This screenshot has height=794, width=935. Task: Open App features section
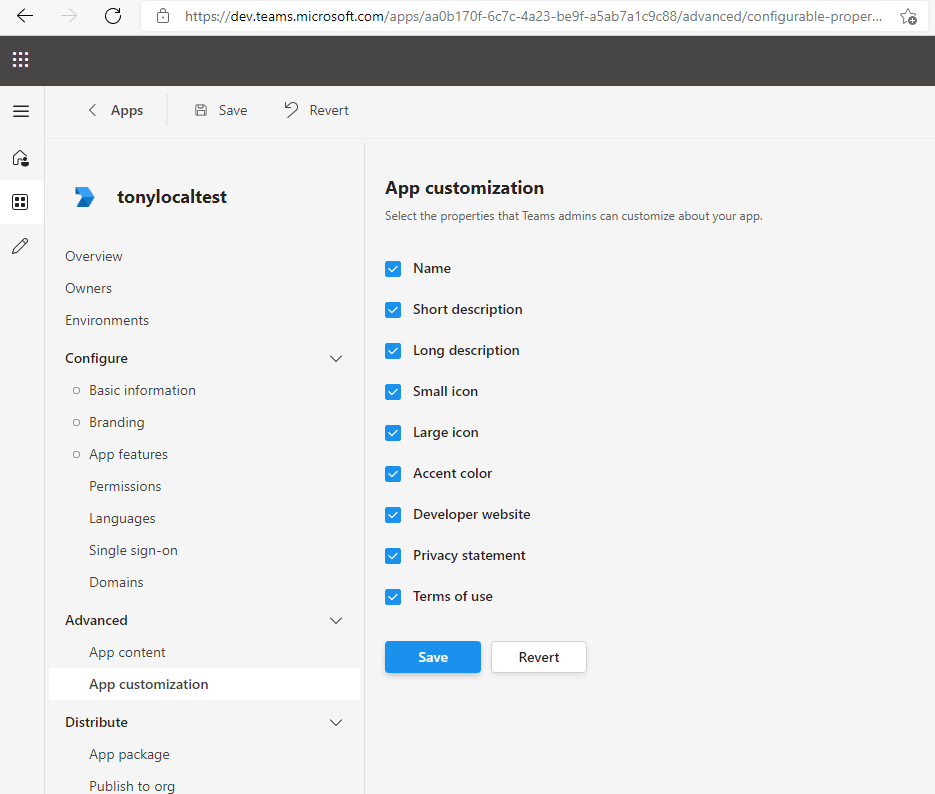[128, 455]
